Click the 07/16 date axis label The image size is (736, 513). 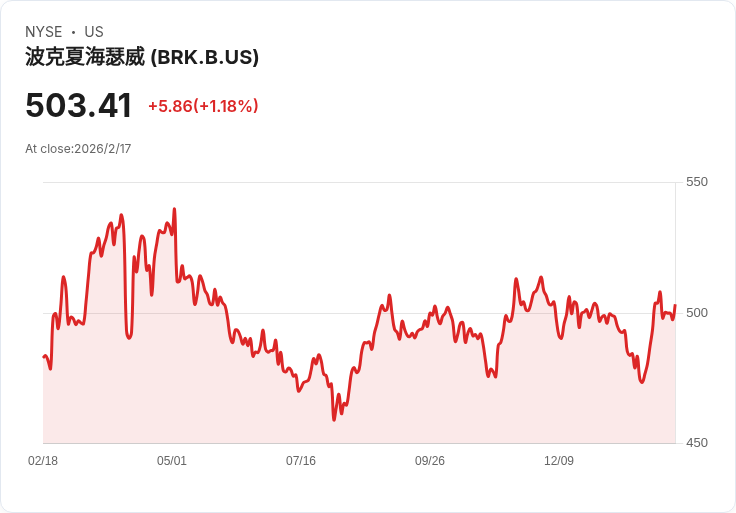click(301, 460)
